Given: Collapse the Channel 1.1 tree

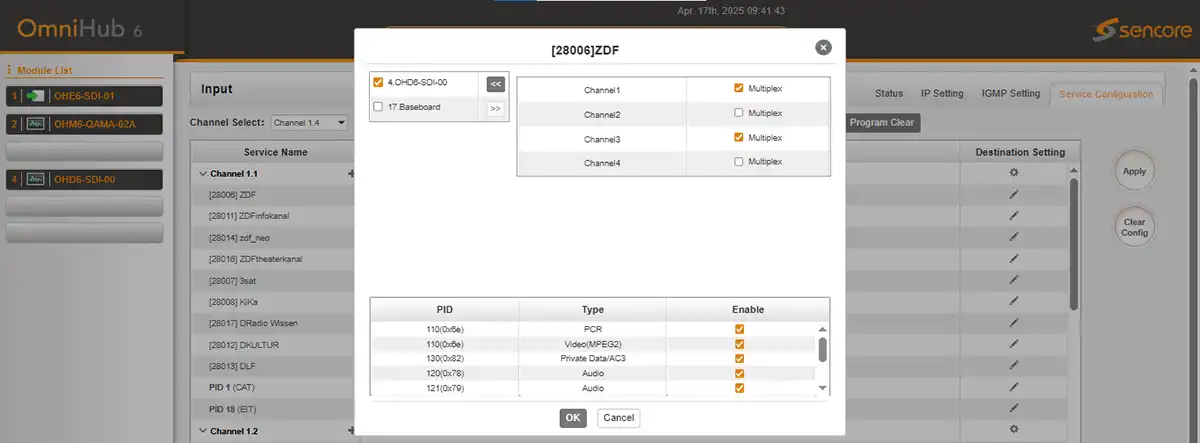Looking at the screenshot, I should coord(203,173).
